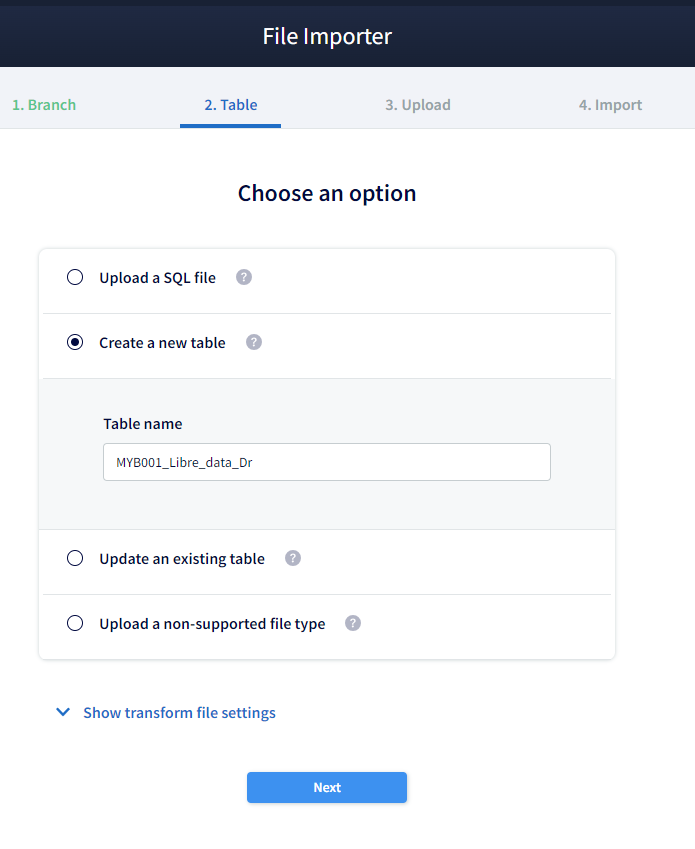Open help tooltip for Create a new table
Image resolution: width=695 pixels, height=849 pixels.
(x=254, y=342)
